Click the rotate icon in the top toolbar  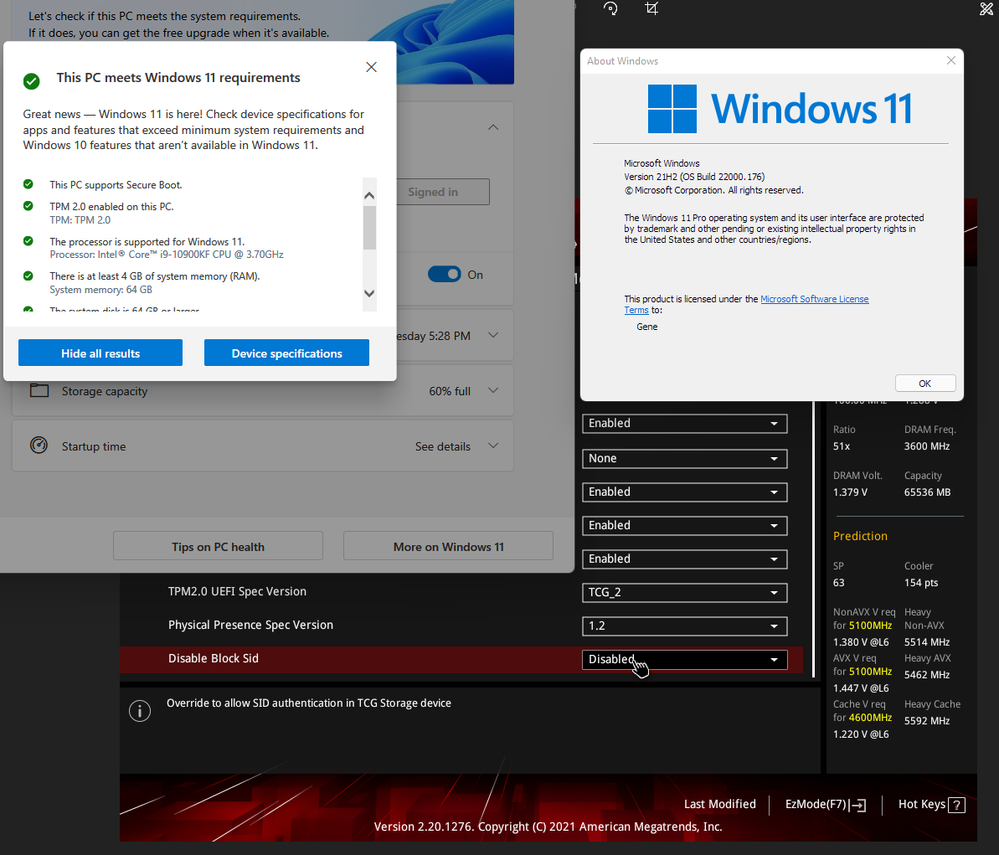(x=610, y=8)
